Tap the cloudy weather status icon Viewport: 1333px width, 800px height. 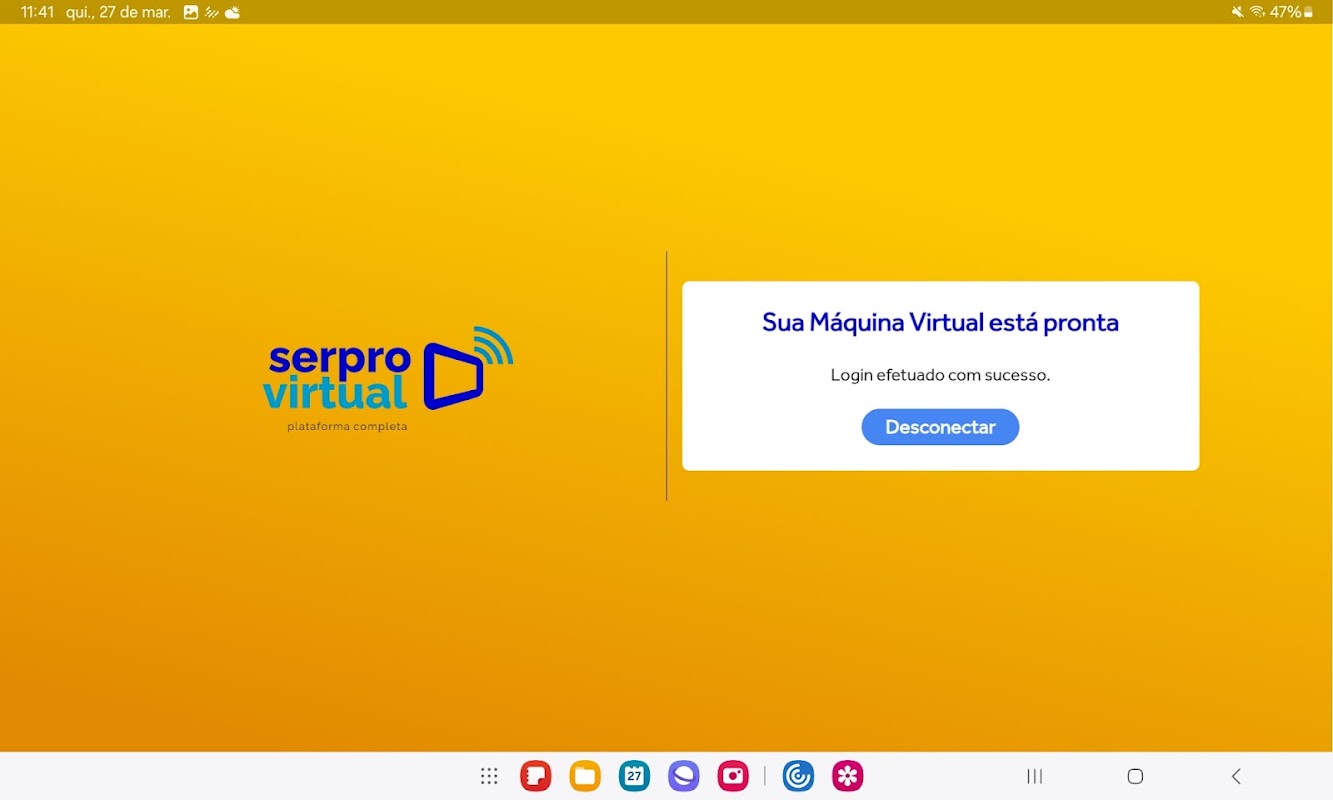coord(232,12)
